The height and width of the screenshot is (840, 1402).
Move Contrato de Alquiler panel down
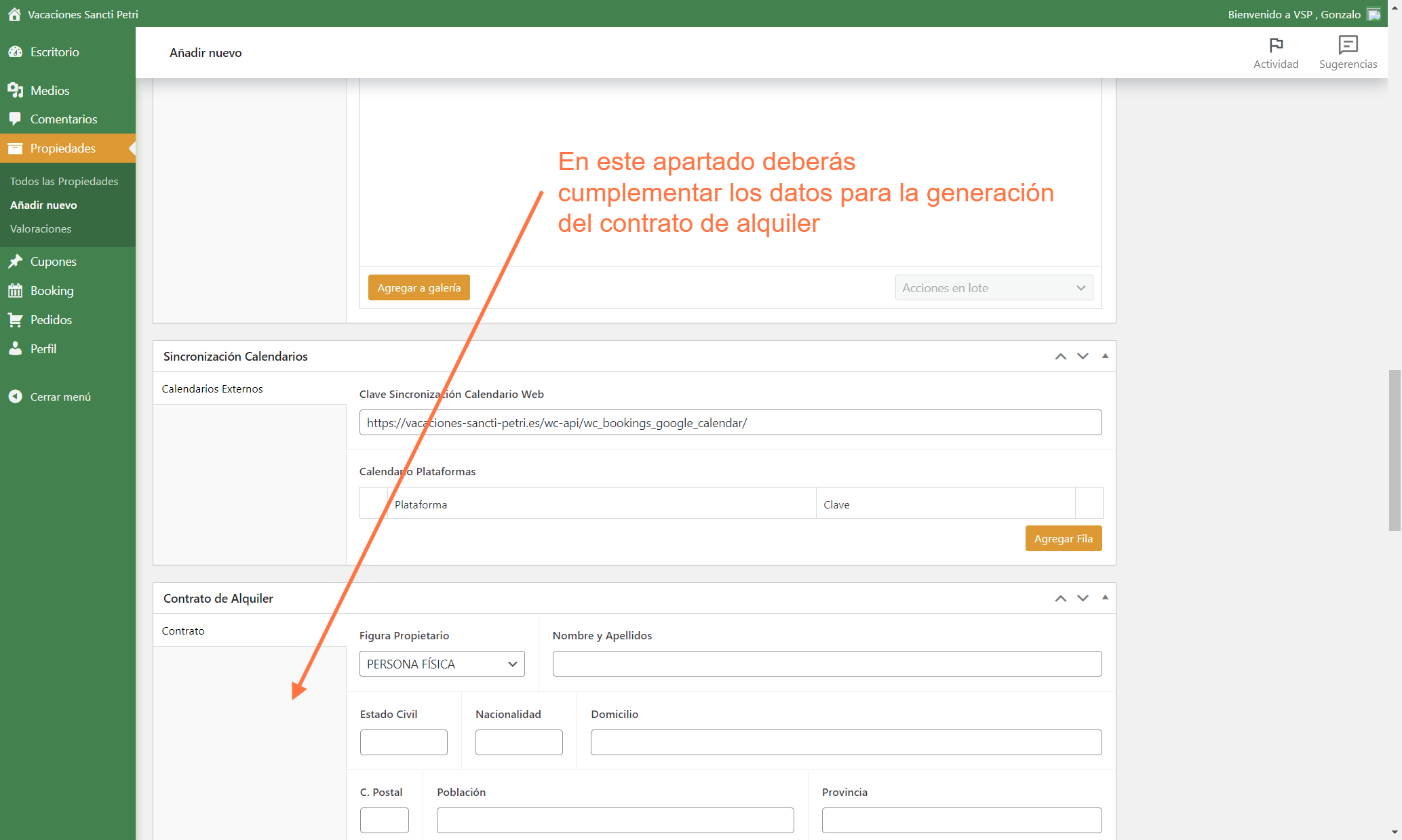pos(1083,599)
